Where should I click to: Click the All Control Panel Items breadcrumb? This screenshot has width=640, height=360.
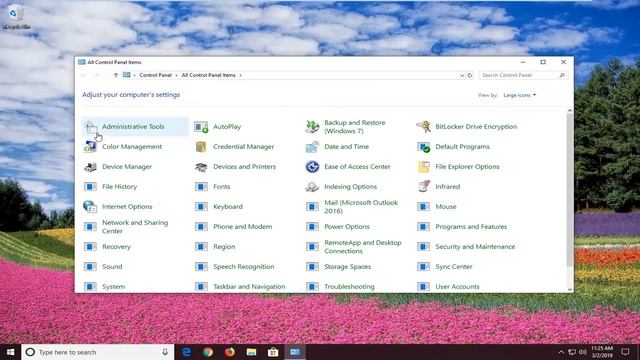(209, 76)
